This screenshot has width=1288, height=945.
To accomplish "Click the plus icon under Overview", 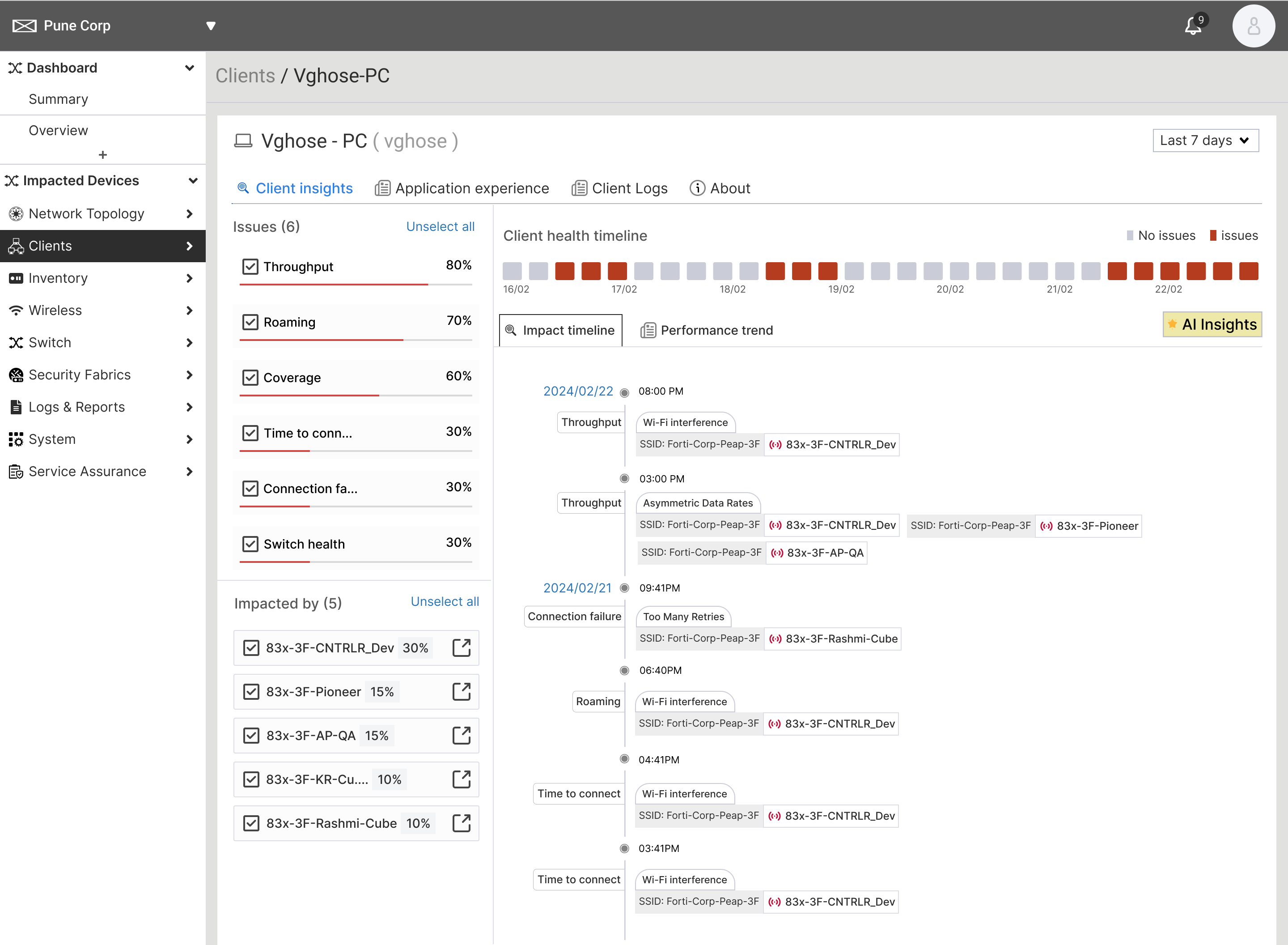I will 103,155.
